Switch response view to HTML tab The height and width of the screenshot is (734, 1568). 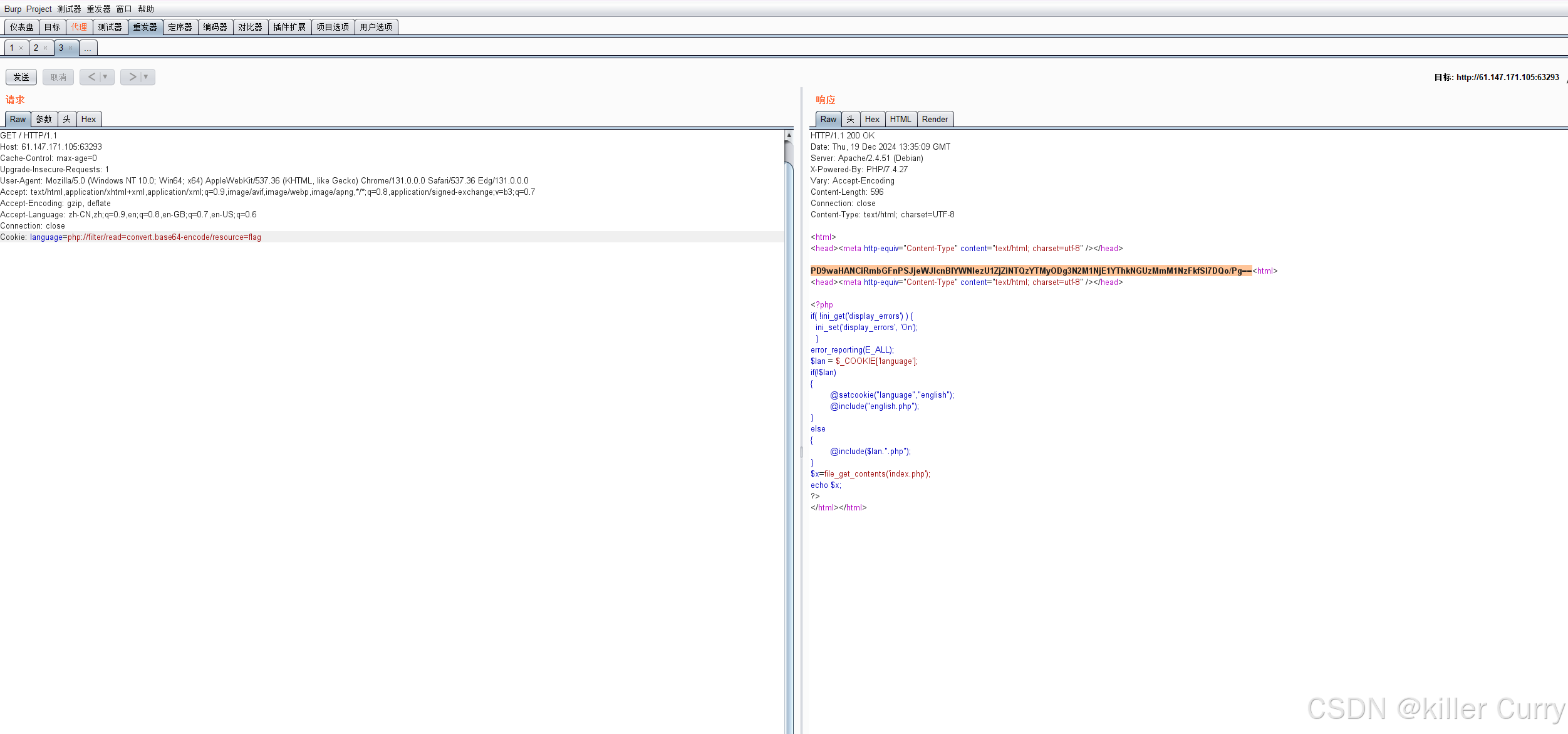tap(900, 119)
